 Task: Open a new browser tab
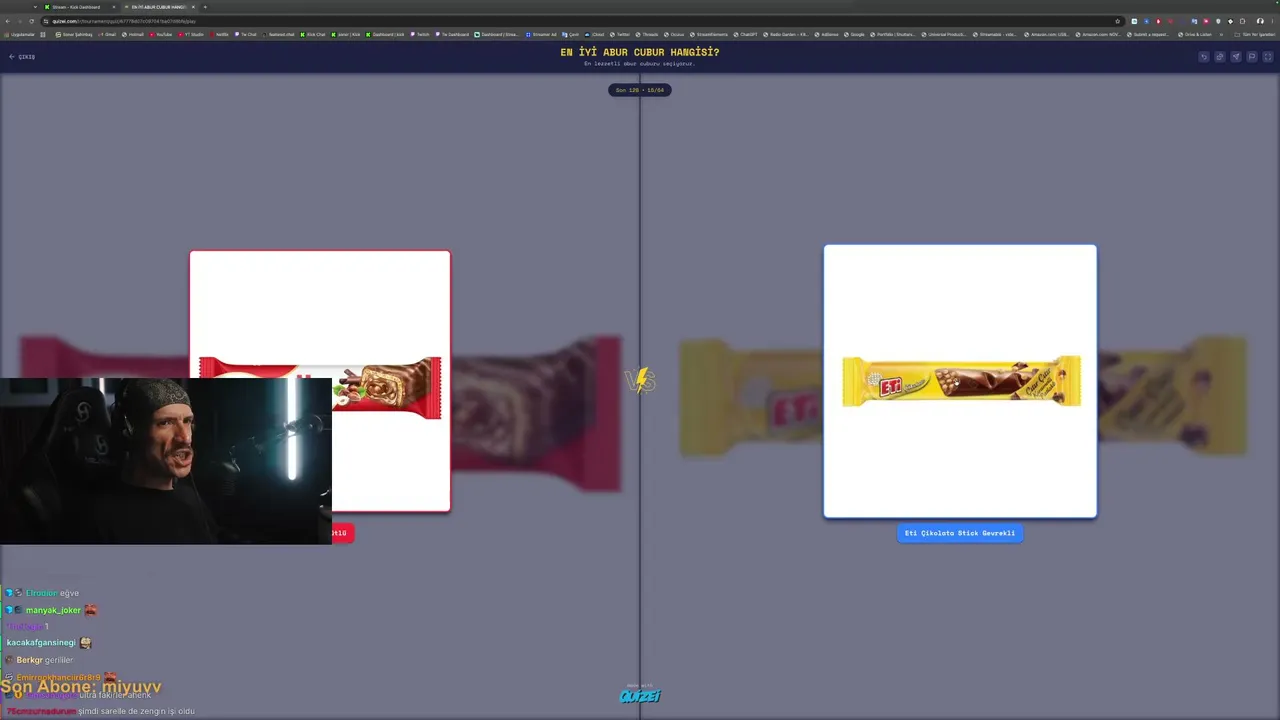205,7
